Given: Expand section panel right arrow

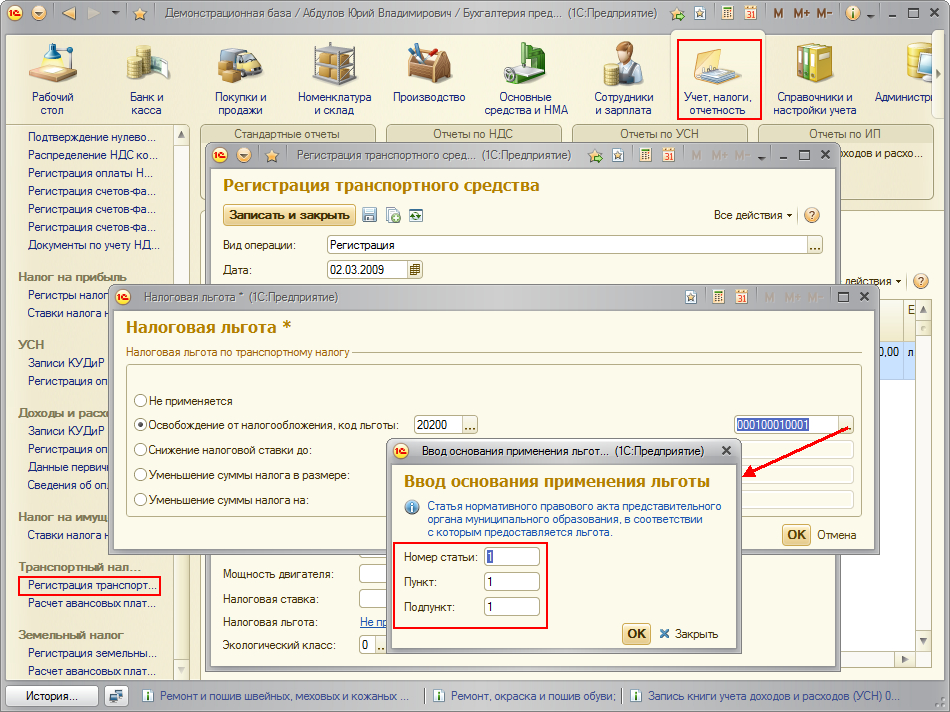Looking at the screenshot, I should tap(938, 73).
